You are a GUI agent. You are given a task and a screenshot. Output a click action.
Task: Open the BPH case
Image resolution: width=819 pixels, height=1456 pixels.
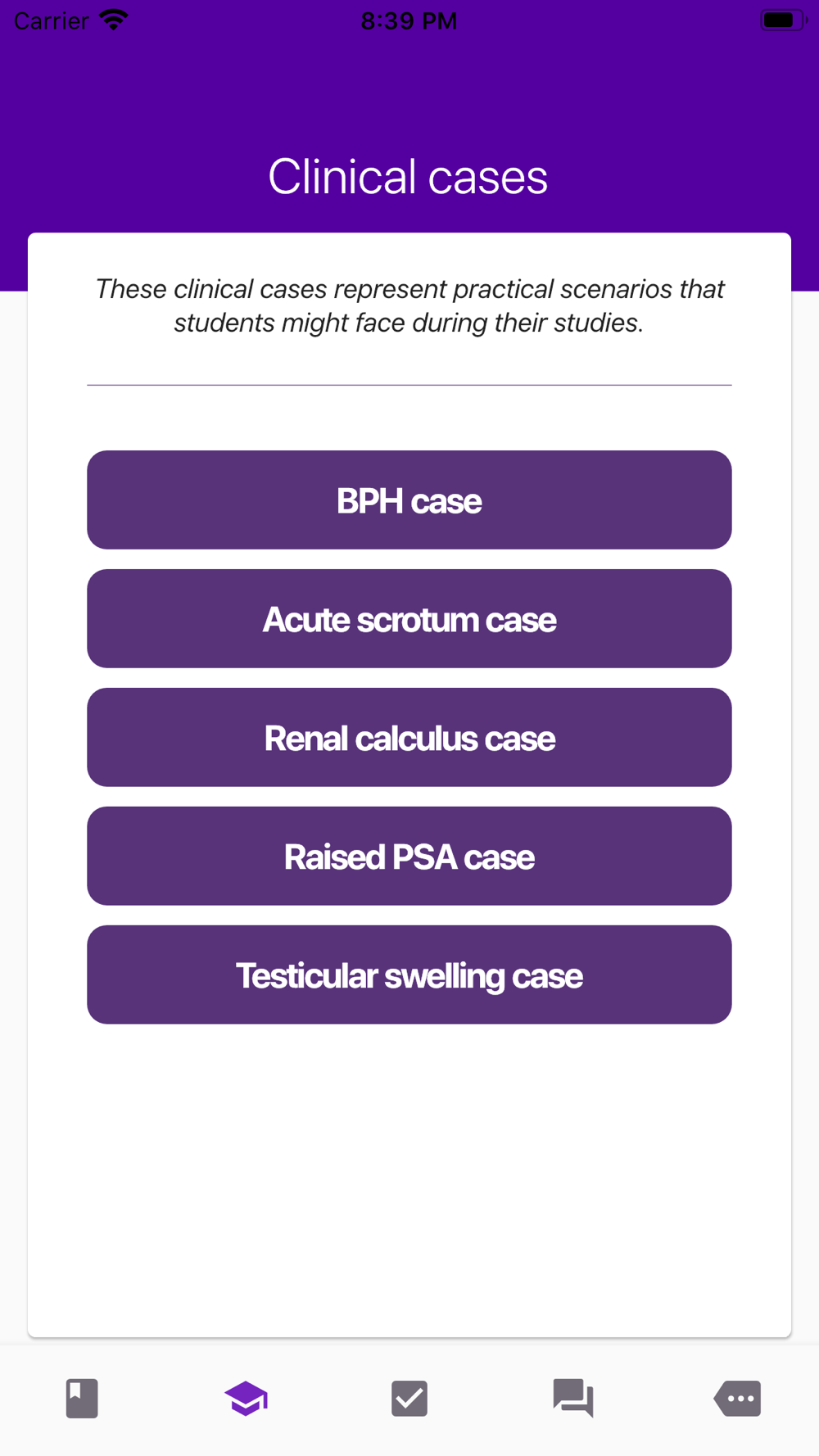click(x=409, y=500)
